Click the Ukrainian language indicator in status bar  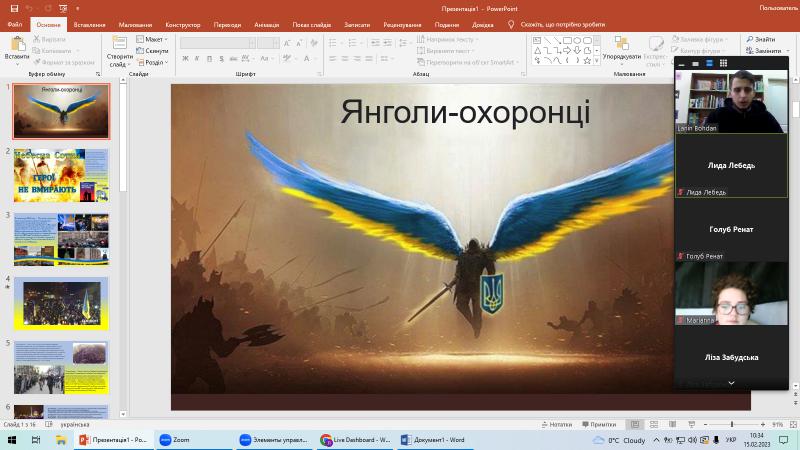(74, 424)
